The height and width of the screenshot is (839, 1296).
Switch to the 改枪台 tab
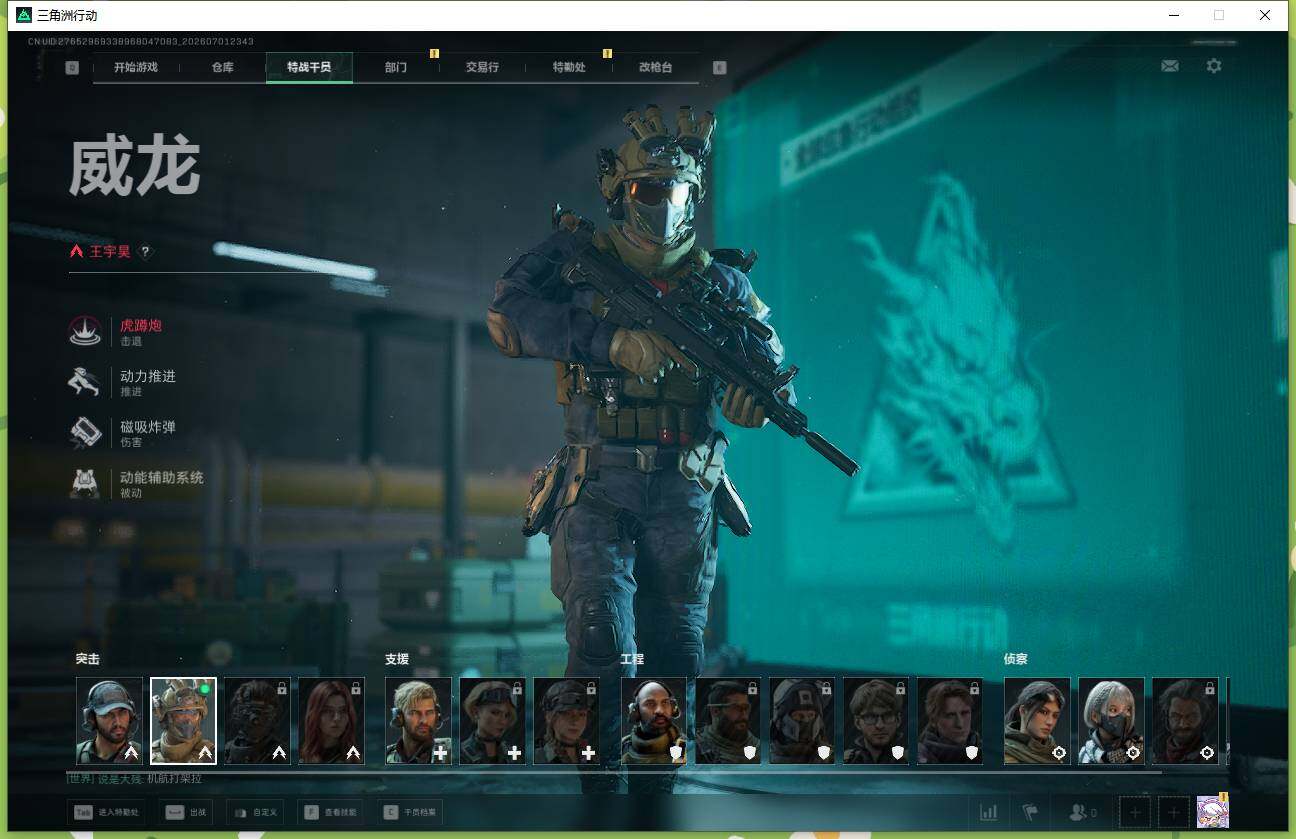(x=656, y=68)
